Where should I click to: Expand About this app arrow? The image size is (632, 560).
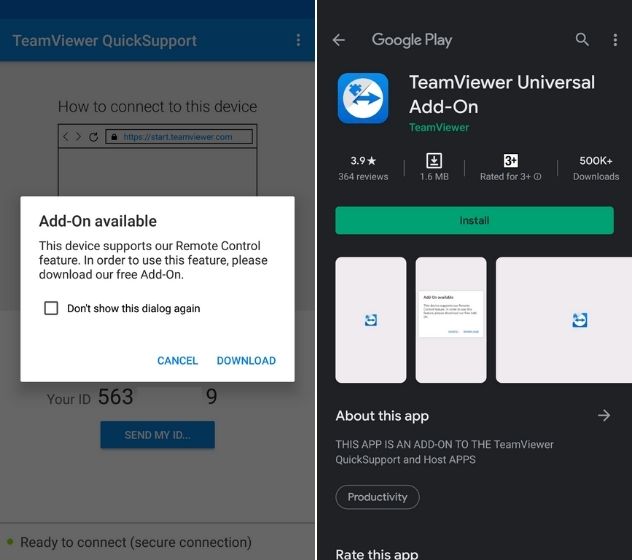click(604, 415)
